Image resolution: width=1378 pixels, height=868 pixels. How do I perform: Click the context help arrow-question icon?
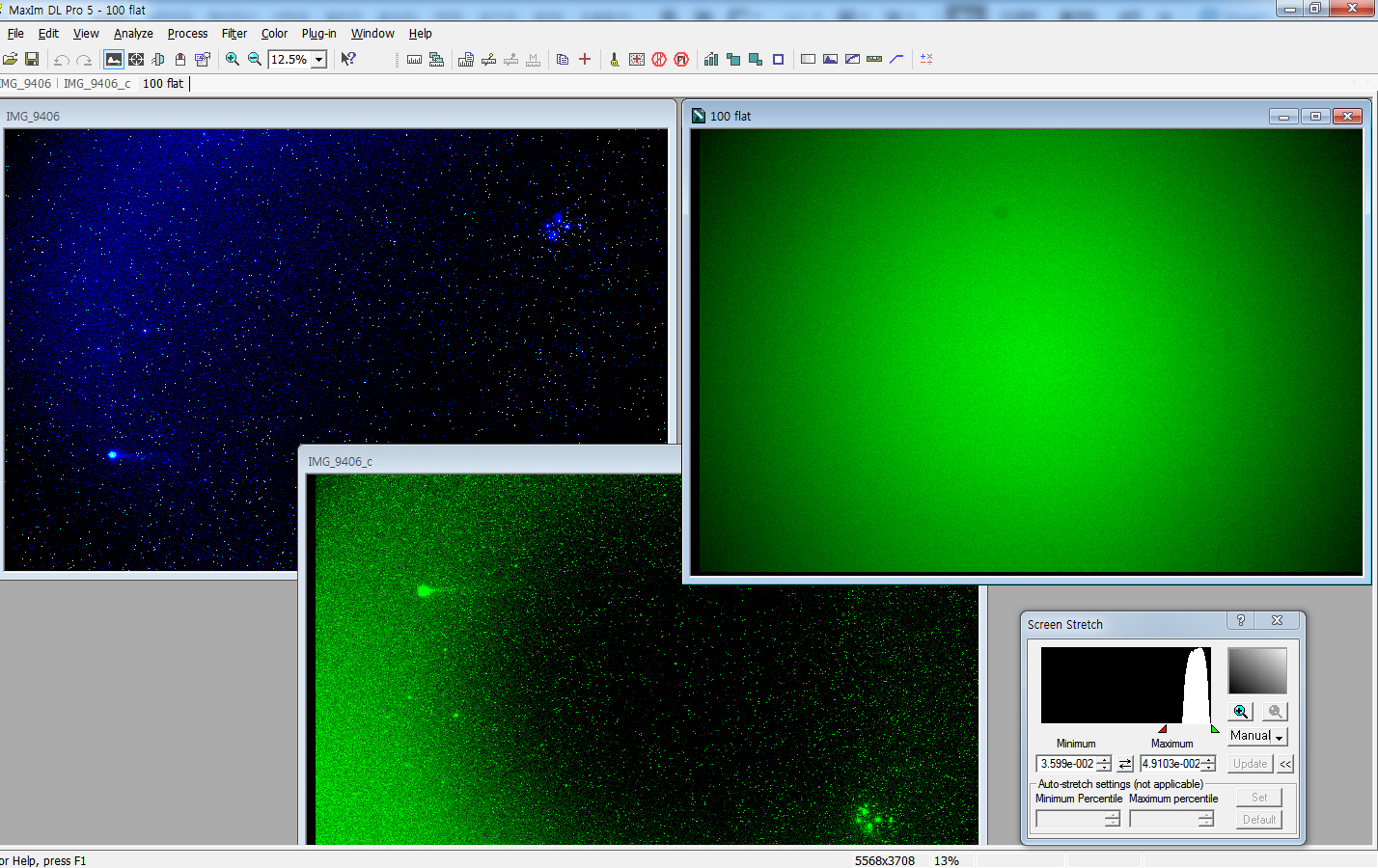click(348, 59)
